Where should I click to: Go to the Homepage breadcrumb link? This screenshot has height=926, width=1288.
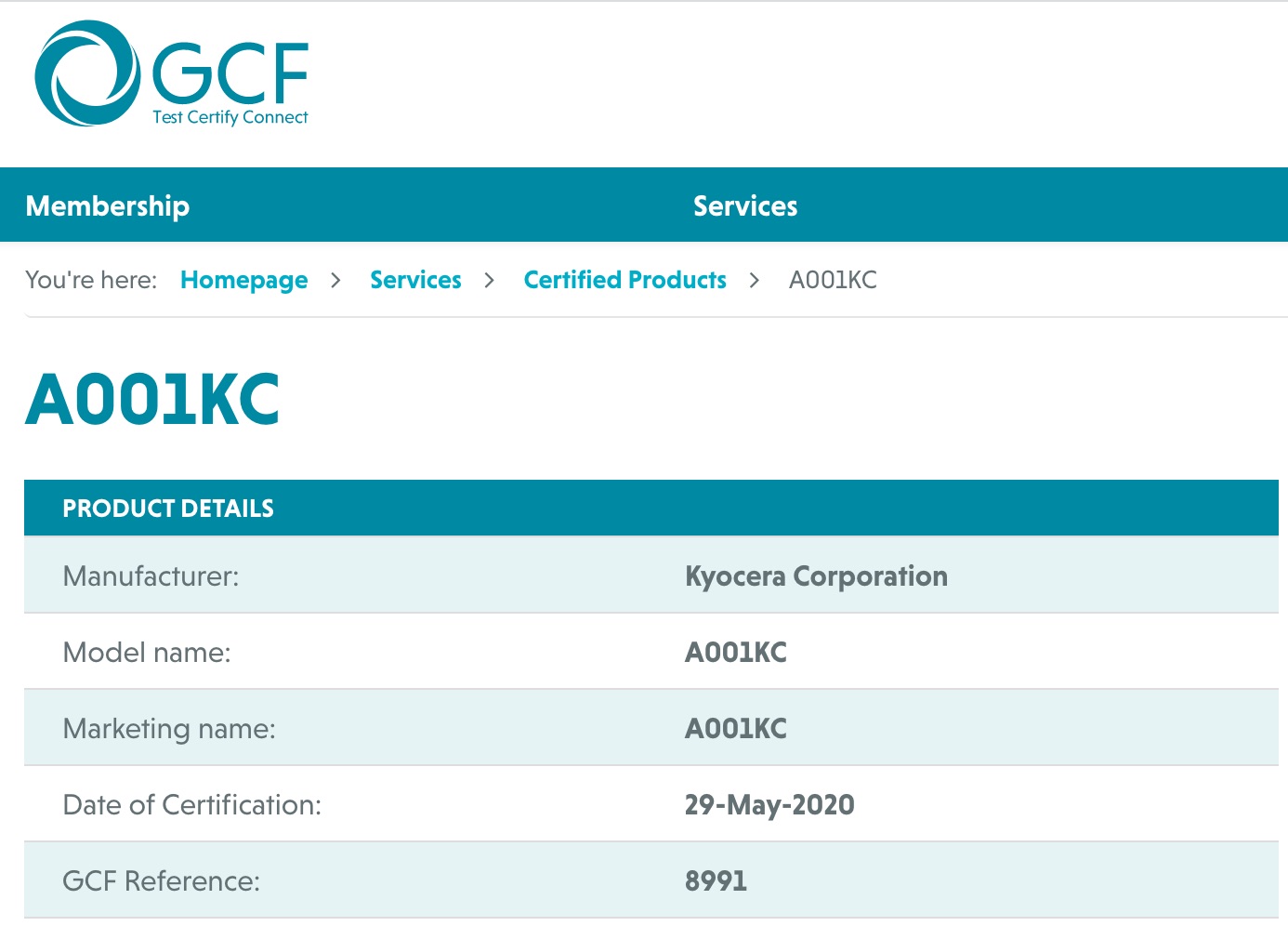point(243,280)
